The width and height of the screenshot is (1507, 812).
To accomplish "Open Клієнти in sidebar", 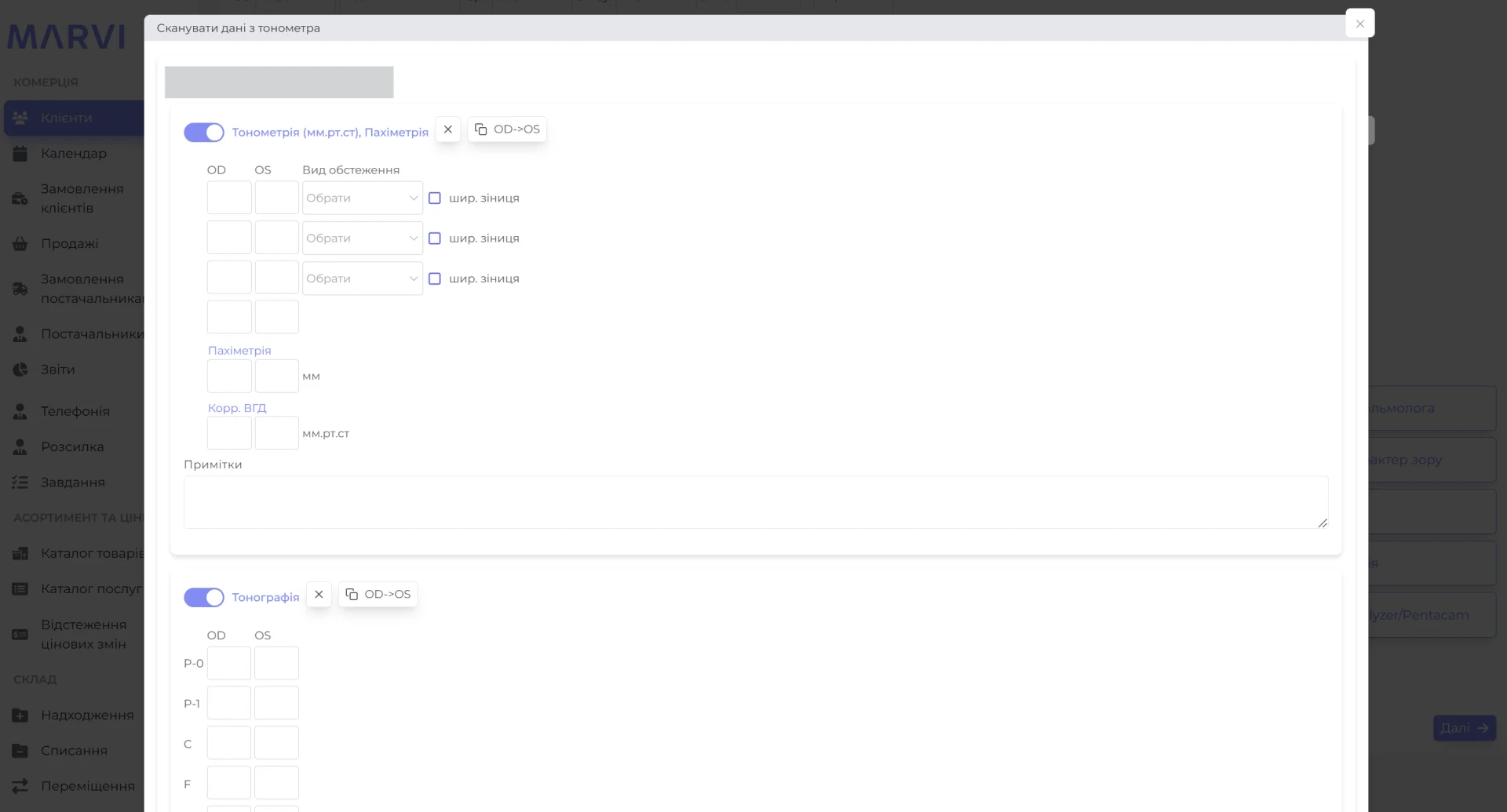I will (74, 118).
